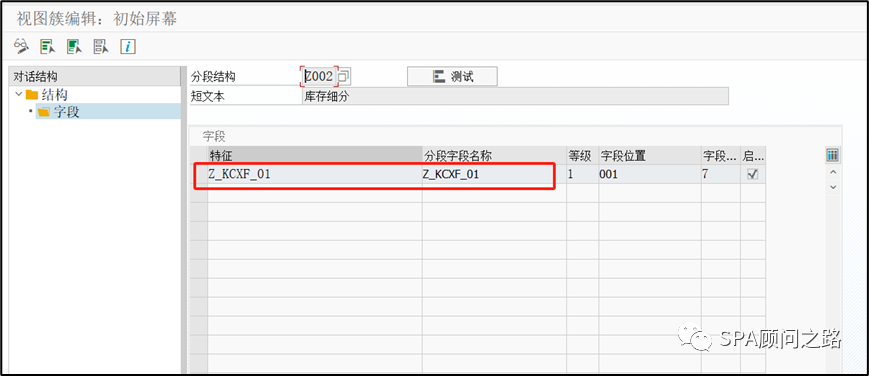The height and width of the screenshot is (376, 869).
Task: Click the truncated 字段… column header
Action: 720,155
